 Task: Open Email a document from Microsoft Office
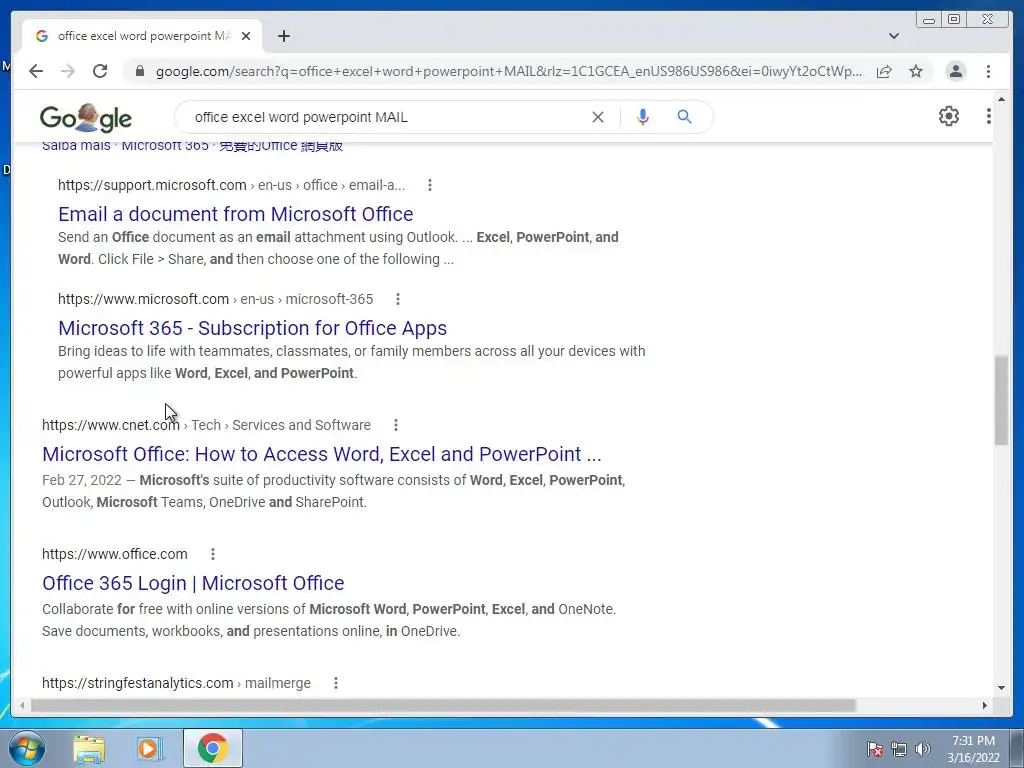[x=236, y=214]
